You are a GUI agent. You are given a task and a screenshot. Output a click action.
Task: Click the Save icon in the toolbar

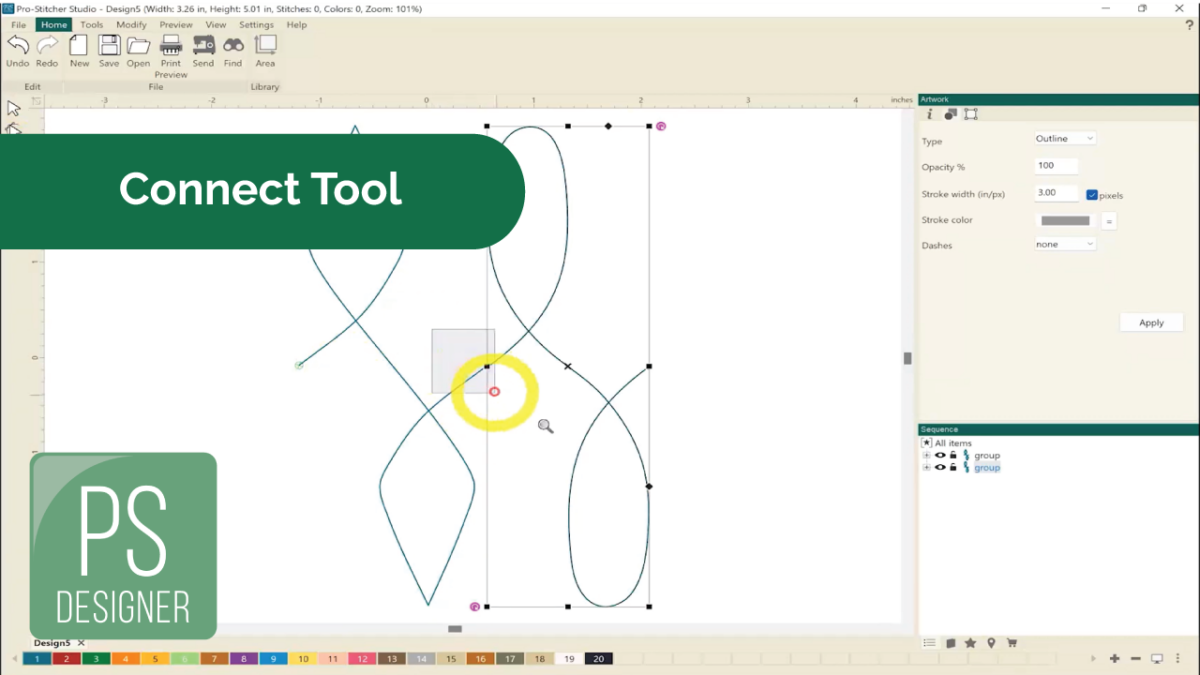109,46
